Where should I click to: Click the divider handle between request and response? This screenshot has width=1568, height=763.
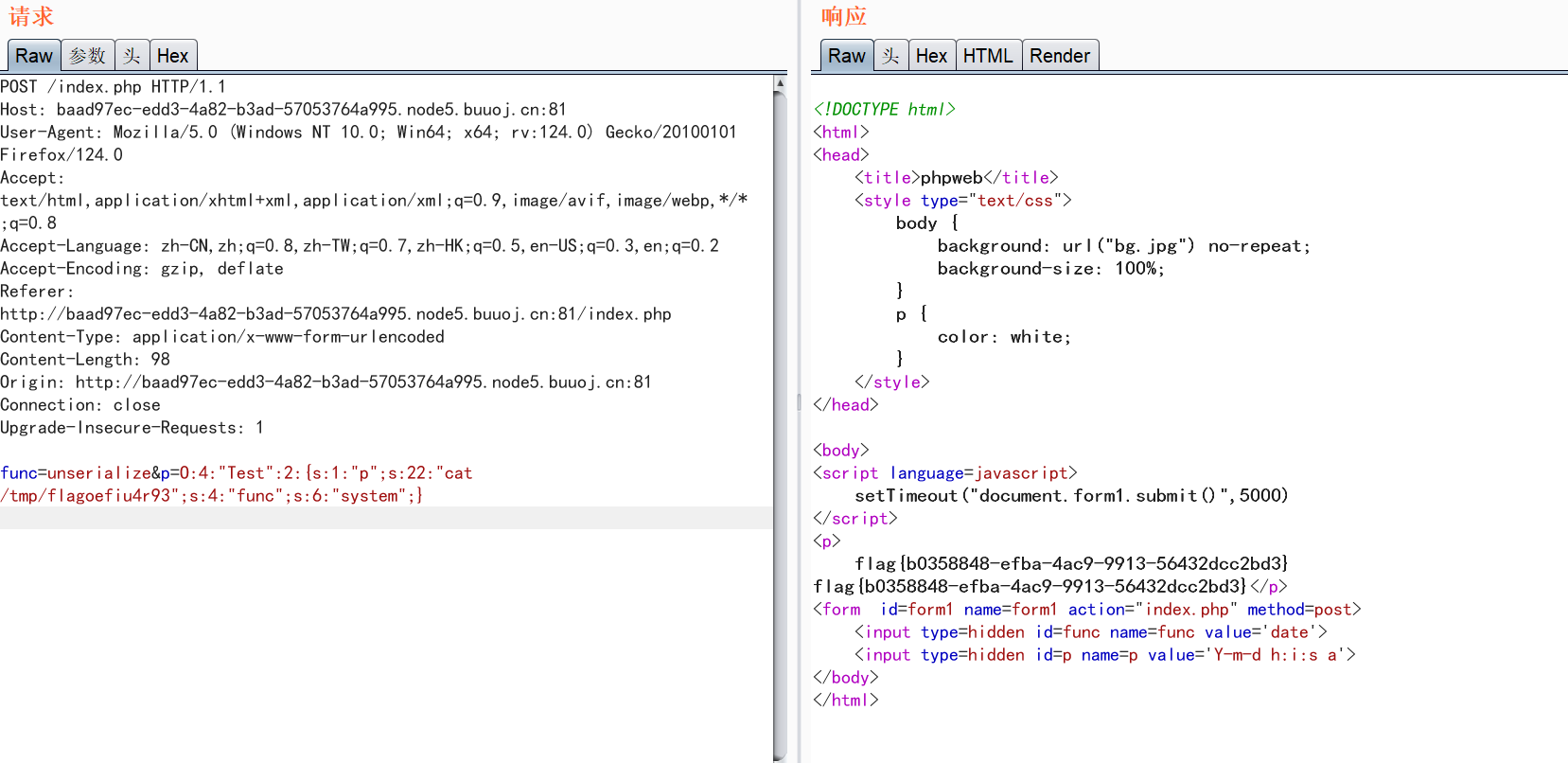pos(799,402)
